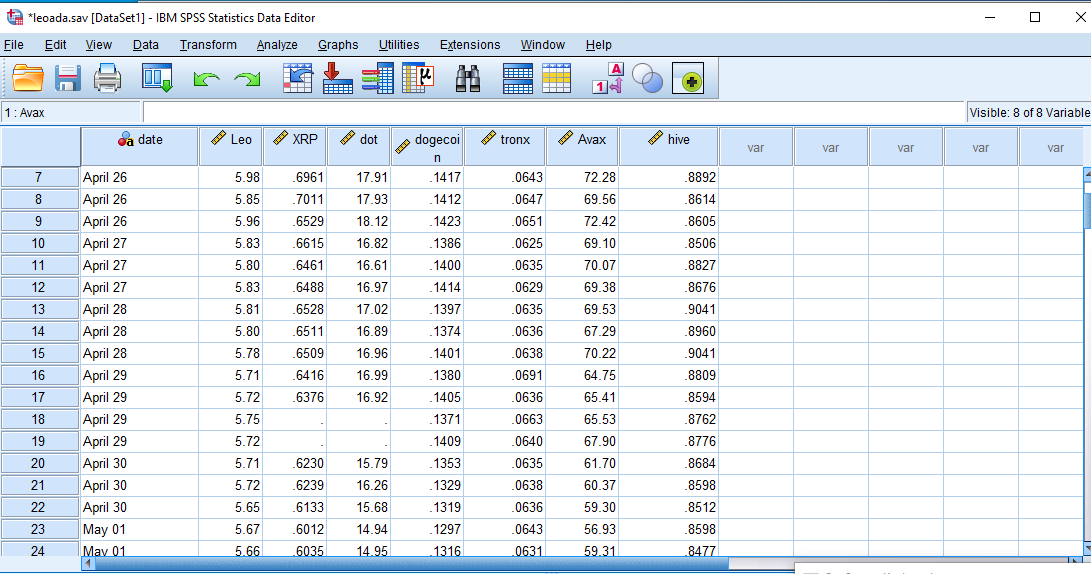Open the View menu
The height and width of the screenshot is (574, 1091).
pyautogui.click(x=99, y=45)
